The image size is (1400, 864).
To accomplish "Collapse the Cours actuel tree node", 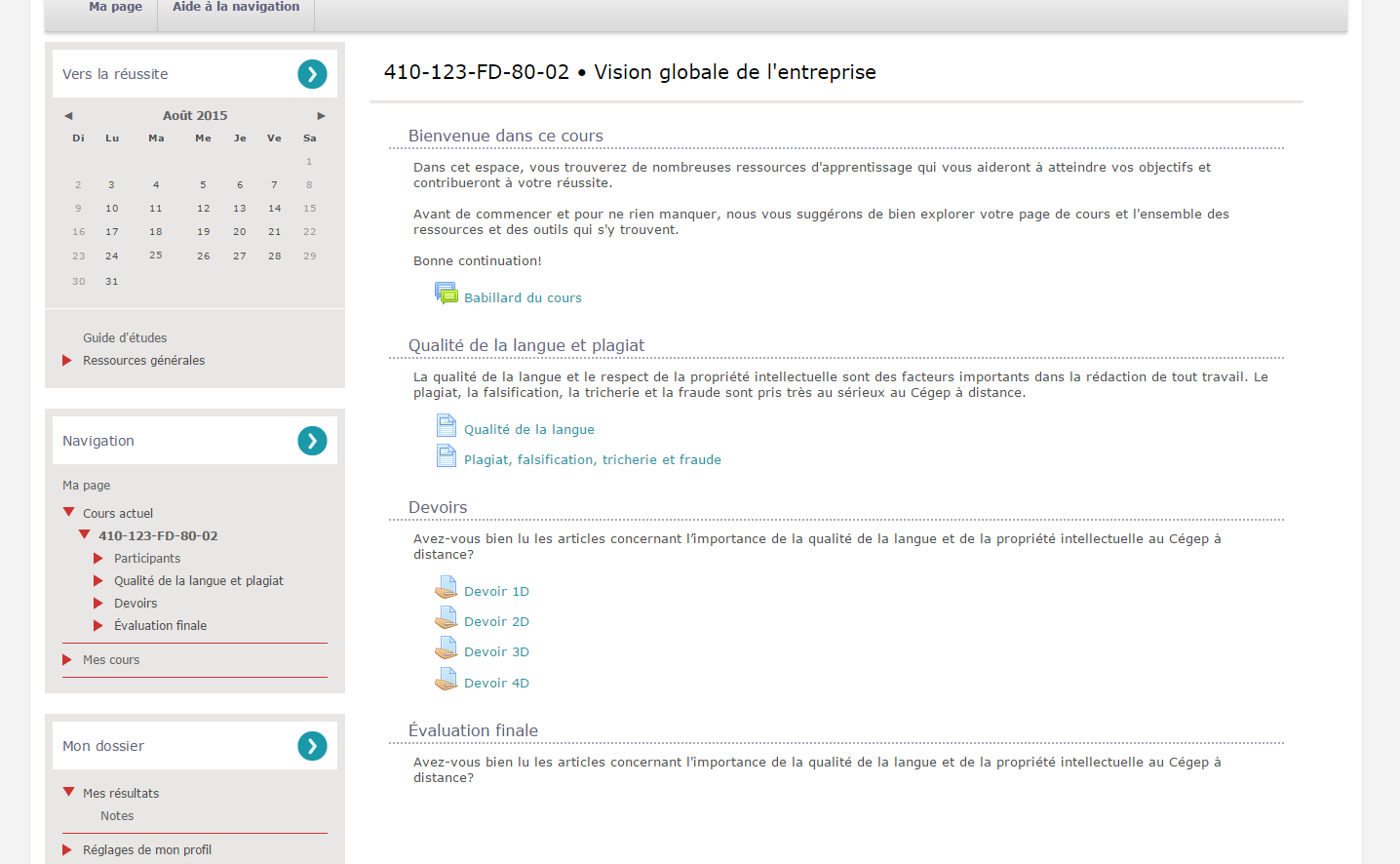I will (69, 512).
